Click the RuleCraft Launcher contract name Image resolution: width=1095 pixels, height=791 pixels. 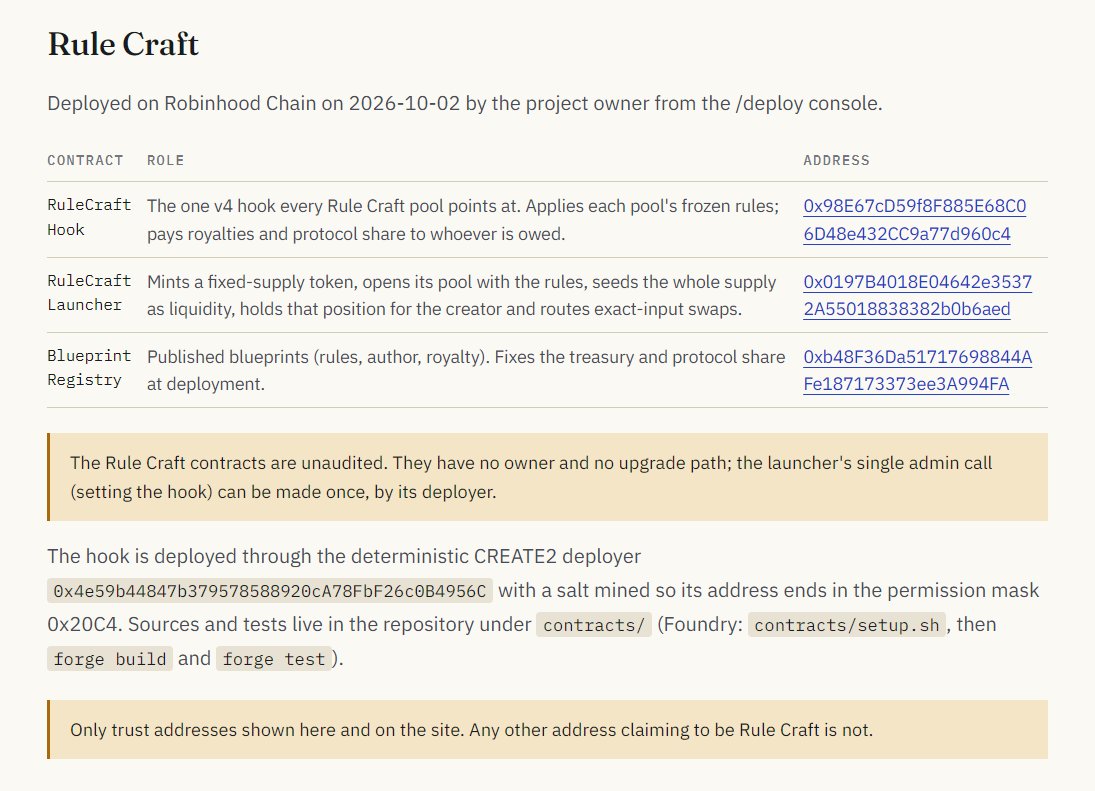click(89, 293)
